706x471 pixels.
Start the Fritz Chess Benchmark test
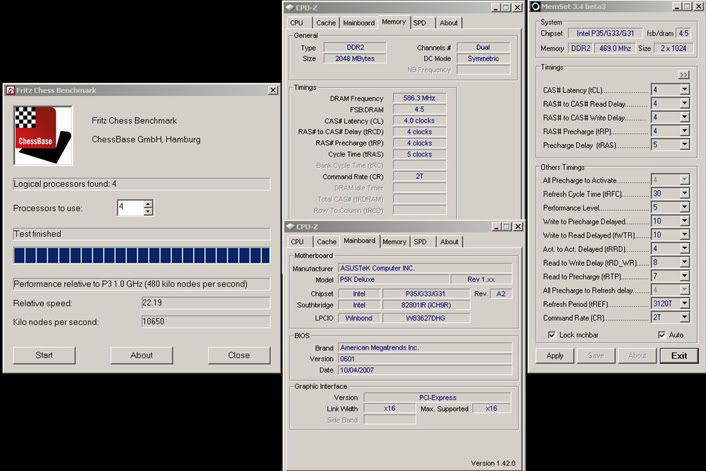point(44,355)
